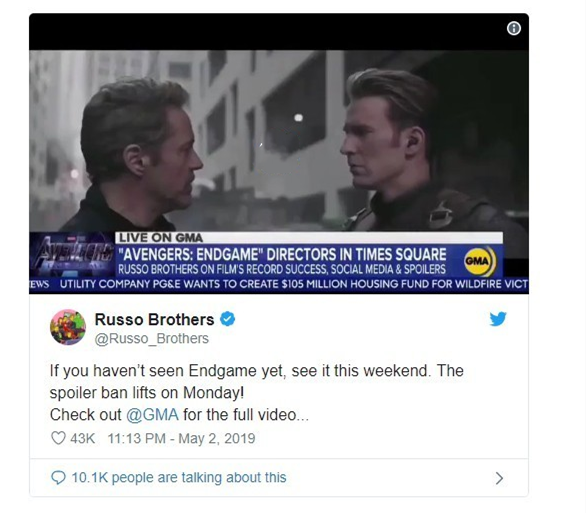Image resolution: width=586 pixels, height=513 pixels.
Task: Click the 43K likes count
Action: [83, 438]
